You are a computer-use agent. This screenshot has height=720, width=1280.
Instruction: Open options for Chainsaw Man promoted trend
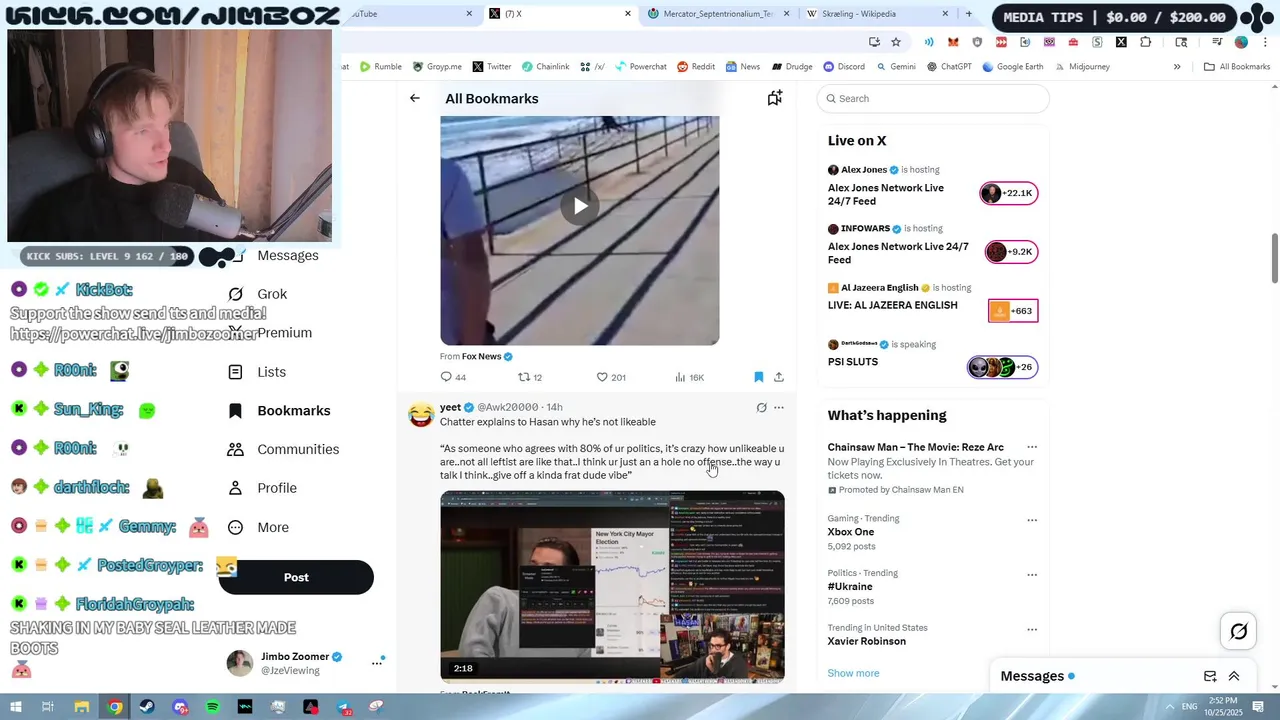[x=1032, y=447]
